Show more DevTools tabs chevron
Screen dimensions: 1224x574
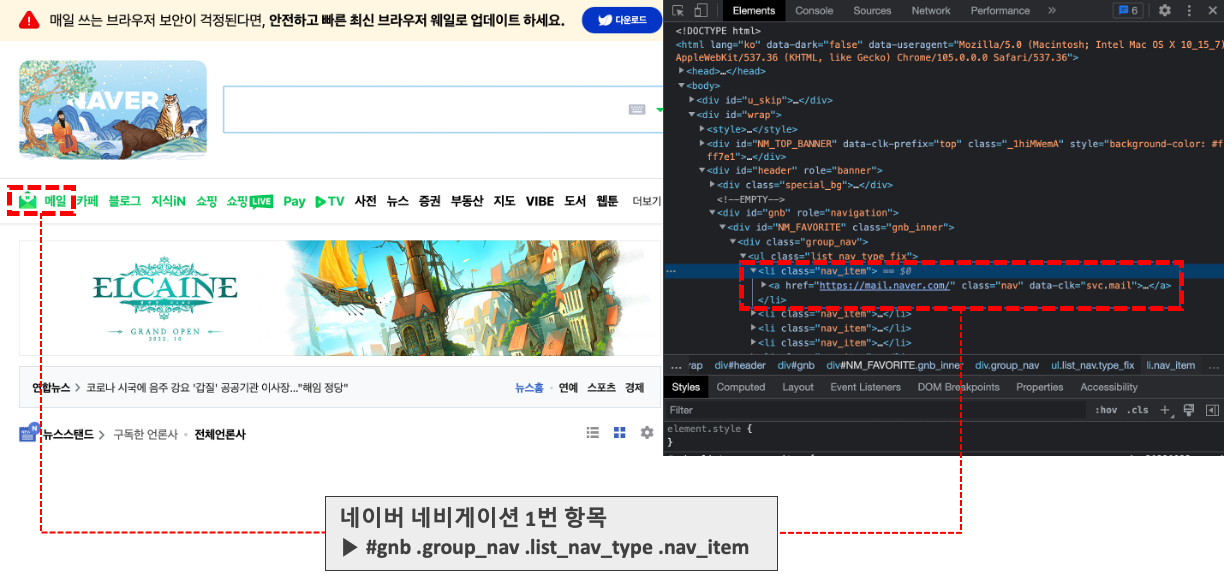pos(1051,11)
